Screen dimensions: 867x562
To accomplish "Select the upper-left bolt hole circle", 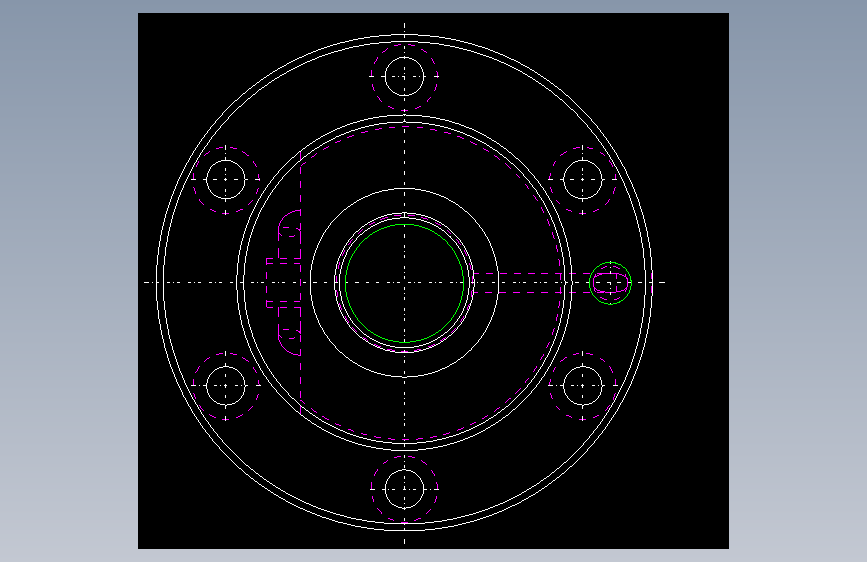I will coord(226,179).
